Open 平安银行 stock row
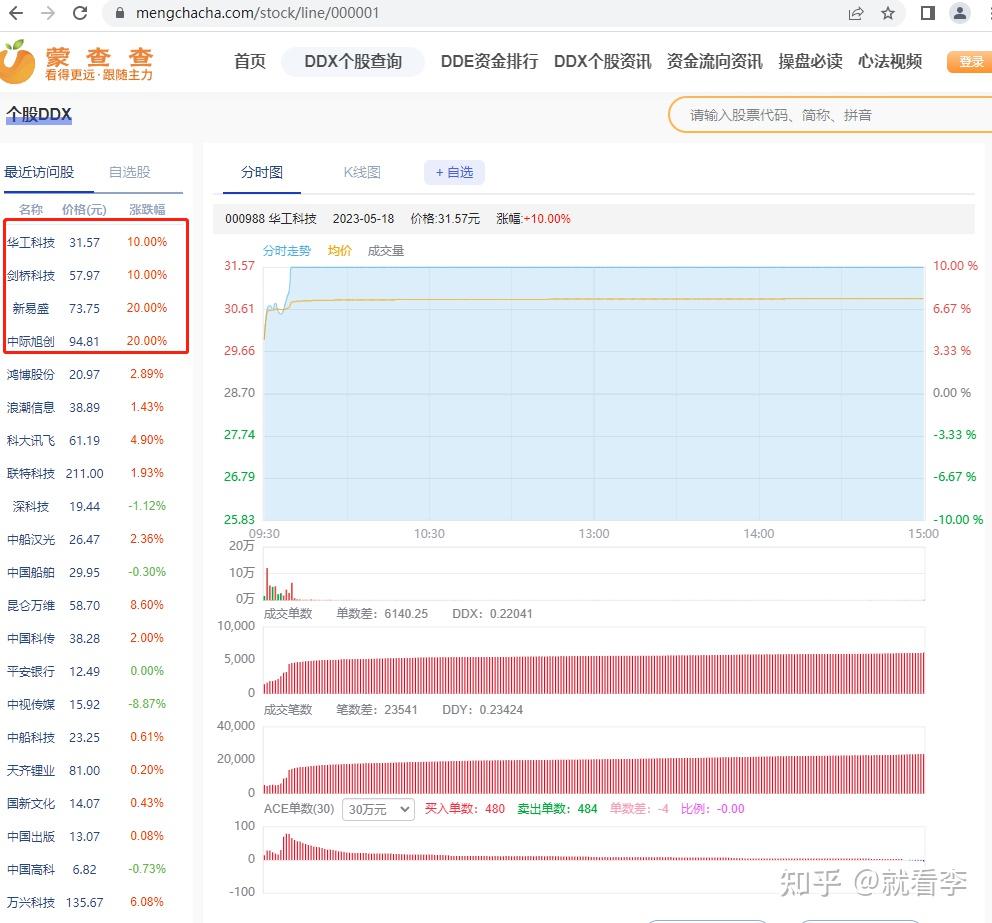 tap(87, 671)
